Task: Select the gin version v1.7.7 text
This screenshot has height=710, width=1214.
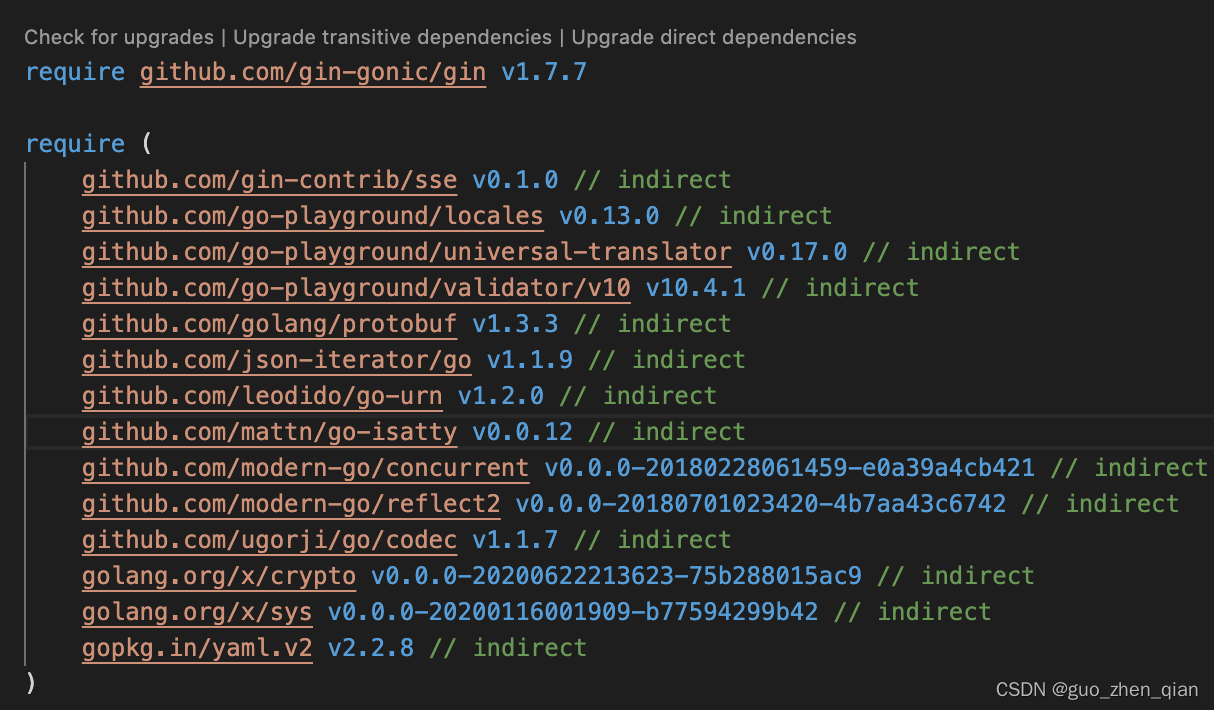Action: tap(543, 71)
